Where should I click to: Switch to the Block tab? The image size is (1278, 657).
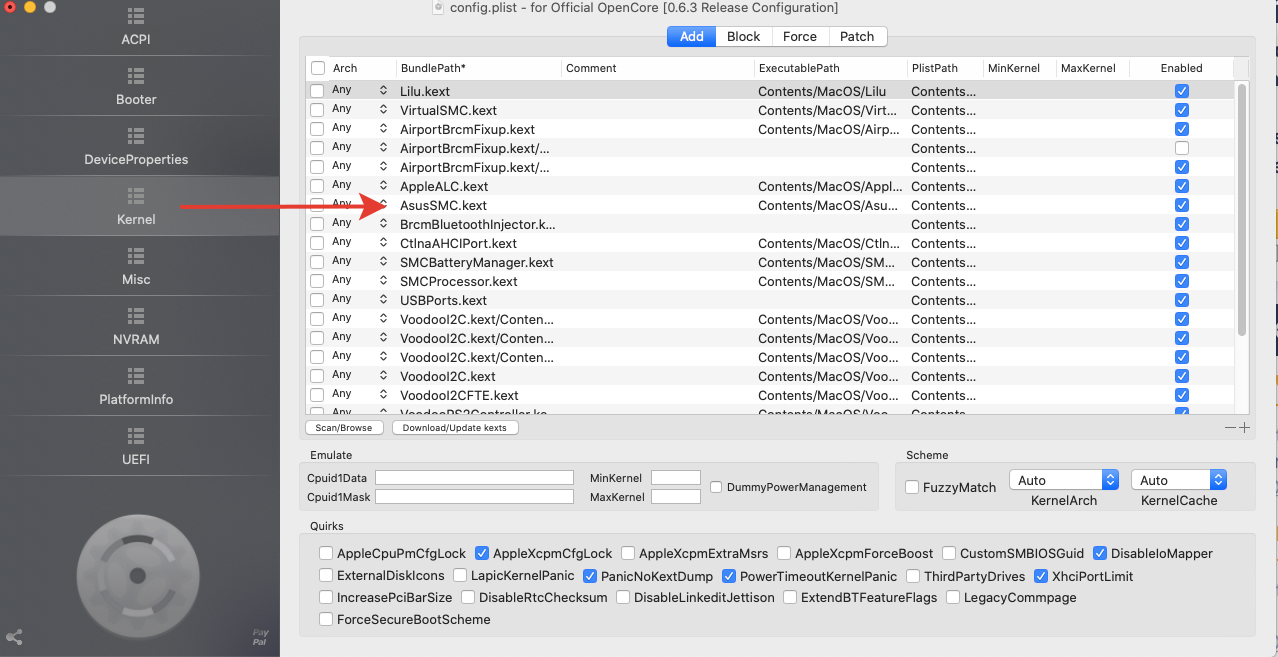(743, 36)
